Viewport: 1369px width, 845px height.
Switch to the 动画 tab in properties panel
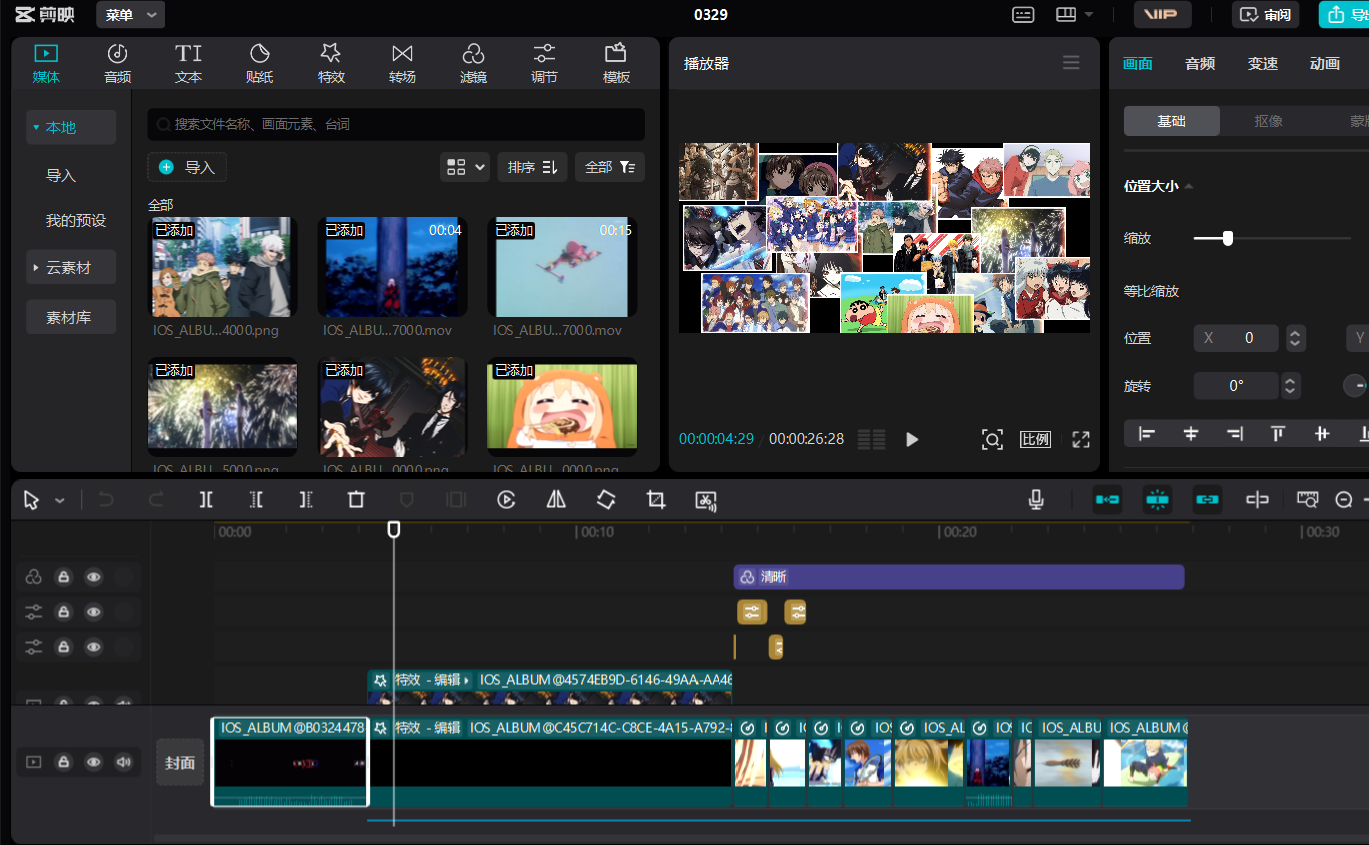point(1324,63)
